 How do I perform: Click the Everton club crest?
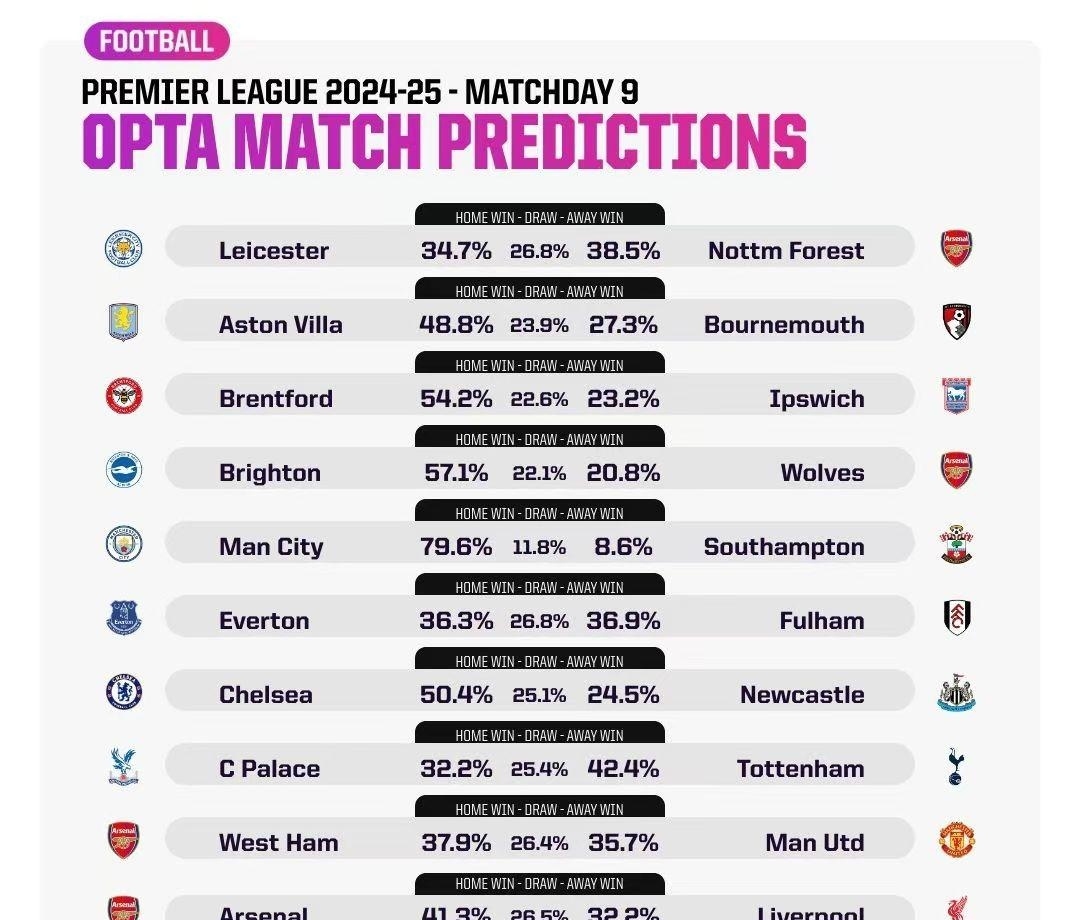click(x=124, y=618)
